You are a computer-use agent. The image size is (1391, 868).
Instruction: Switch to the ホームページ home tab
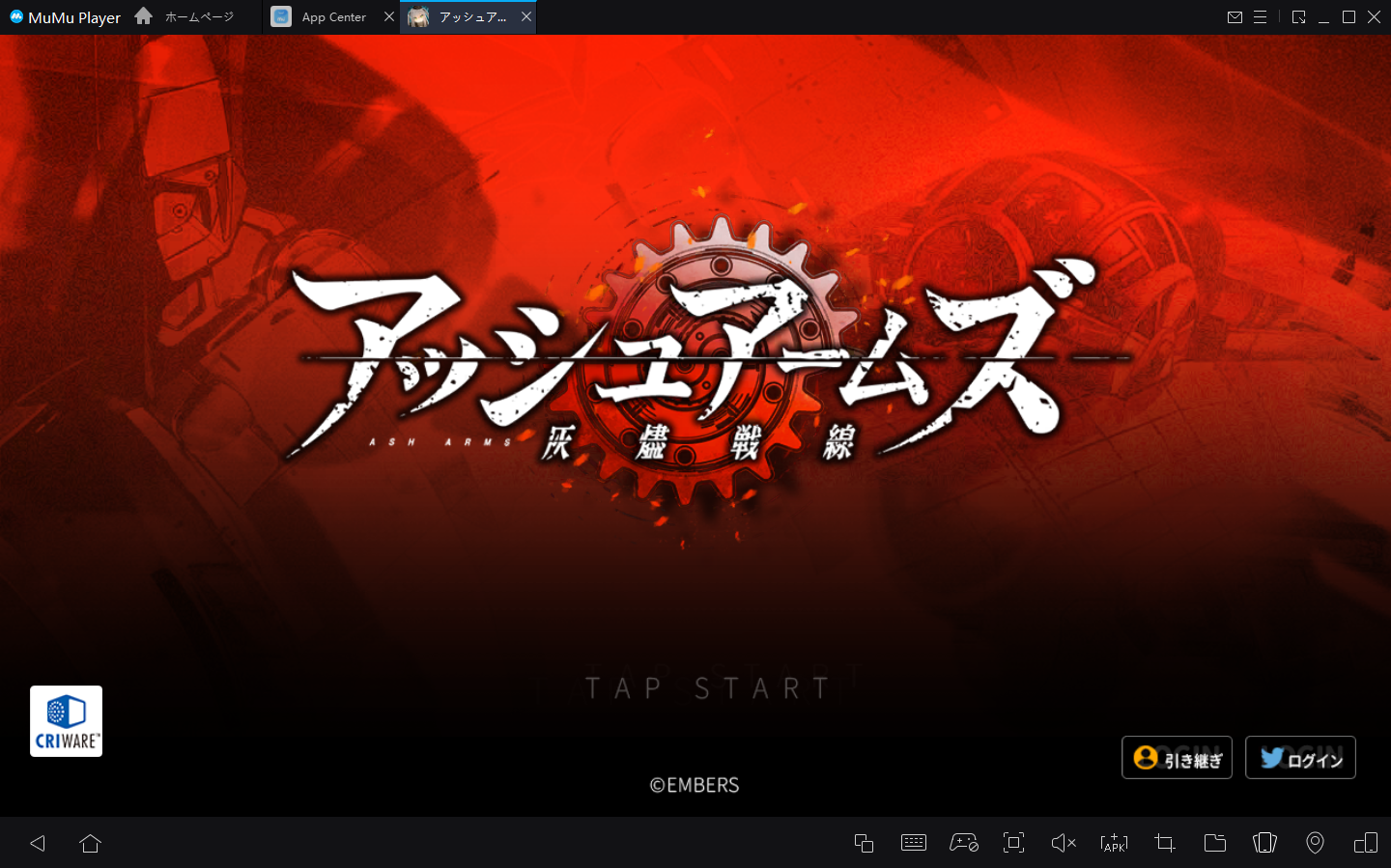pyautogui.click(x=185, y=17)
